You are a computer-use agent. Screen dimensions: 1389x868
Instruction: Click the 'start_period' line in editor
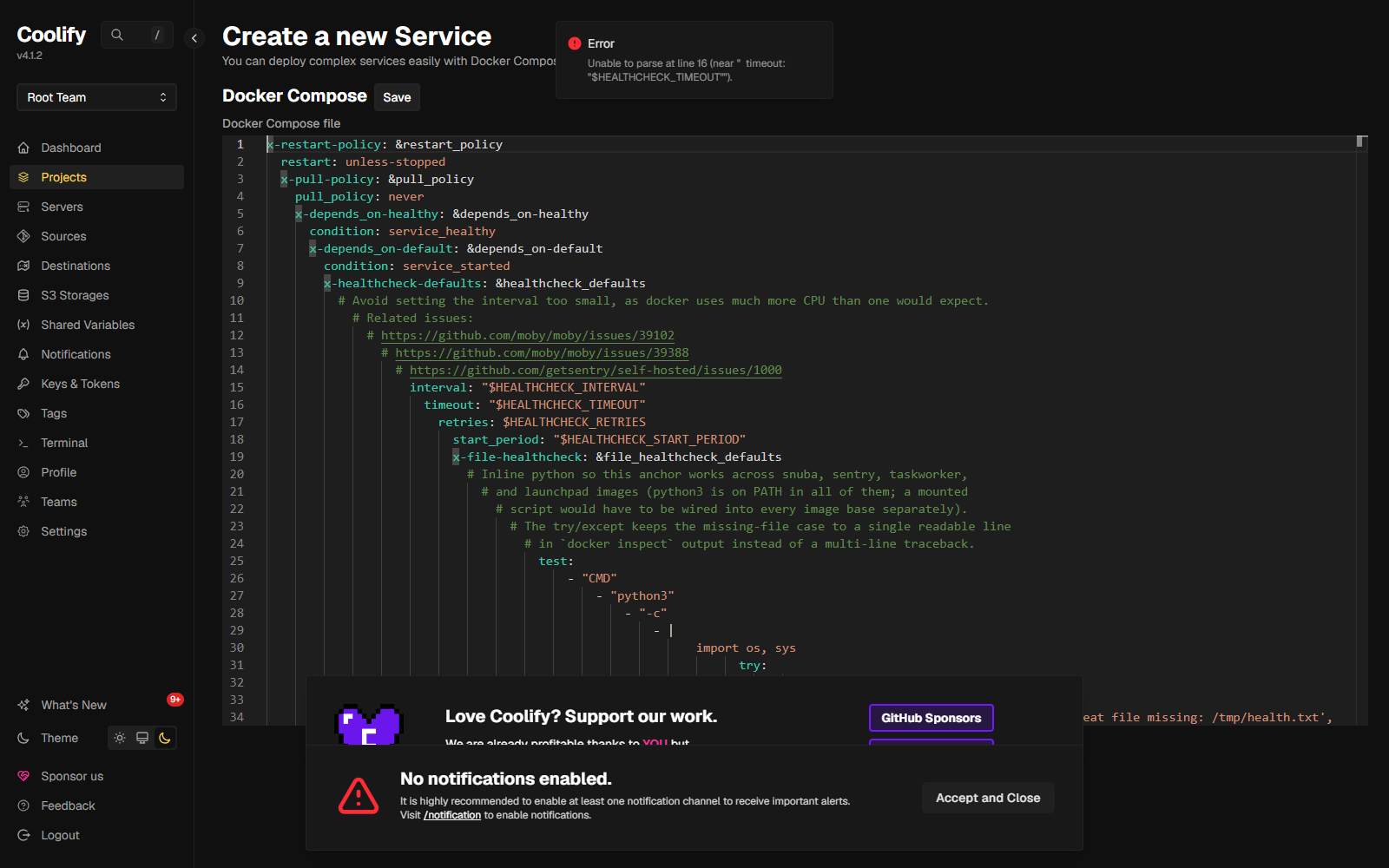point(599,439)
